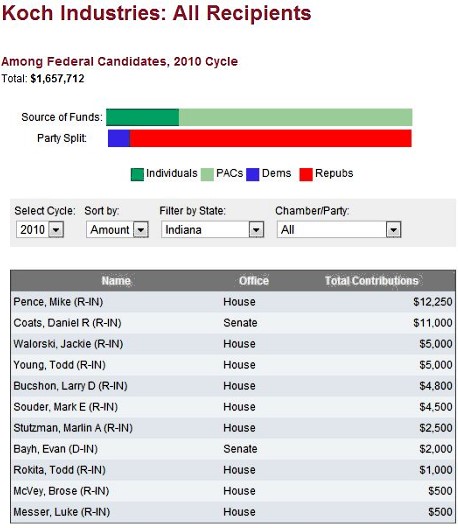Click the Individuals green legend swatch

click(x=137, y=174)
